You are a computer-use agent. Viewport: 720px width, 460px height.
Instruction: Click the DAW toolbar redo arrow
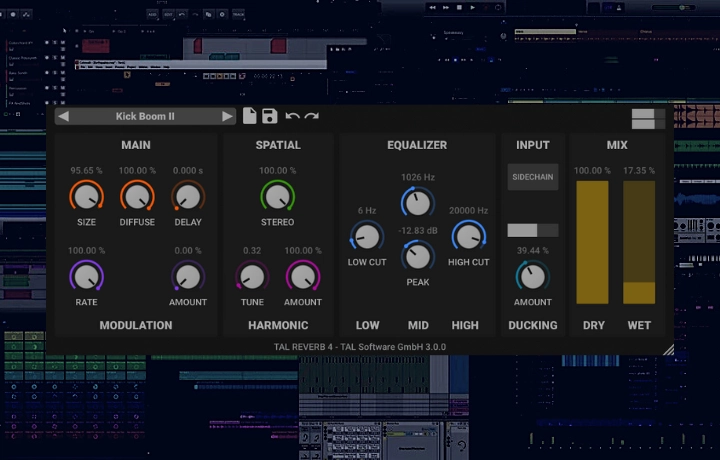pyautogui.click(x=195, y=14)
